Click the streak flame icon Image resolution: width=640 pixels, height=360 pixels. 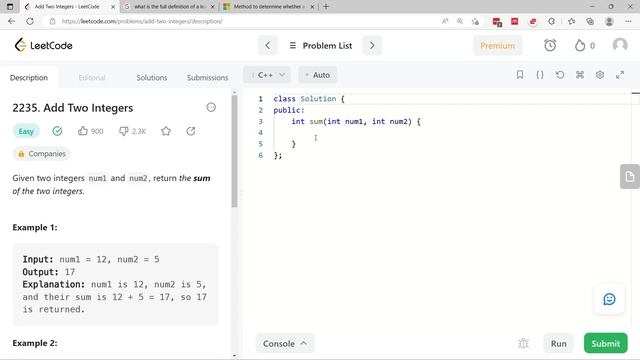point(580,45)
